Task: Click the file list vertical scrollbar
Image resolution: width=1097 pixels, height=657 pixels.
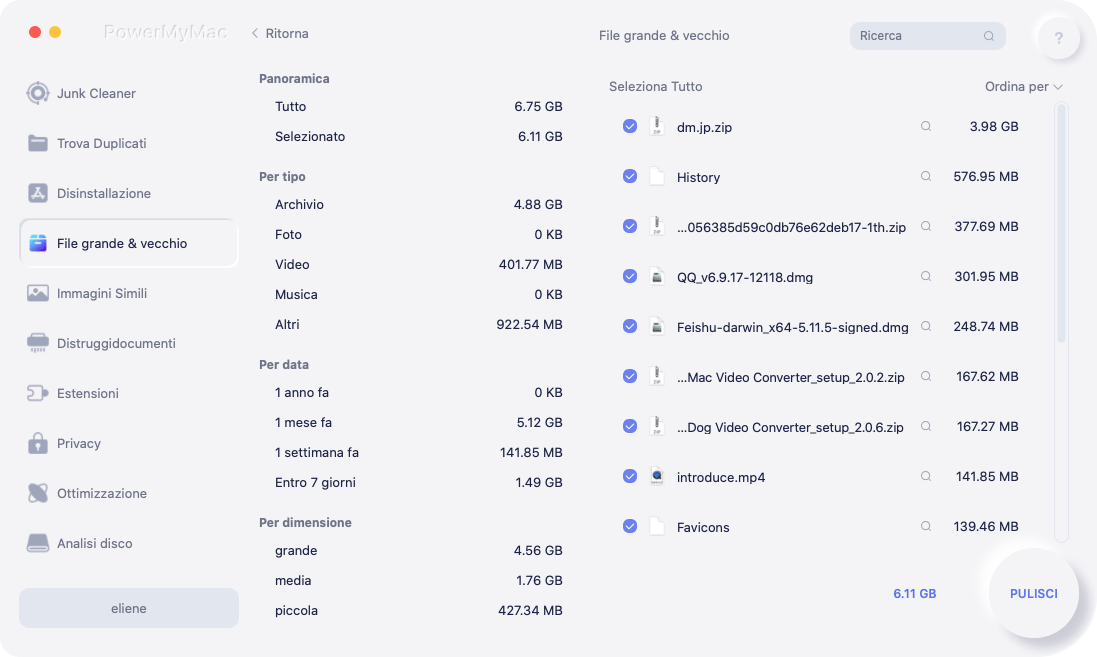Action: (x=1061, y=222)
